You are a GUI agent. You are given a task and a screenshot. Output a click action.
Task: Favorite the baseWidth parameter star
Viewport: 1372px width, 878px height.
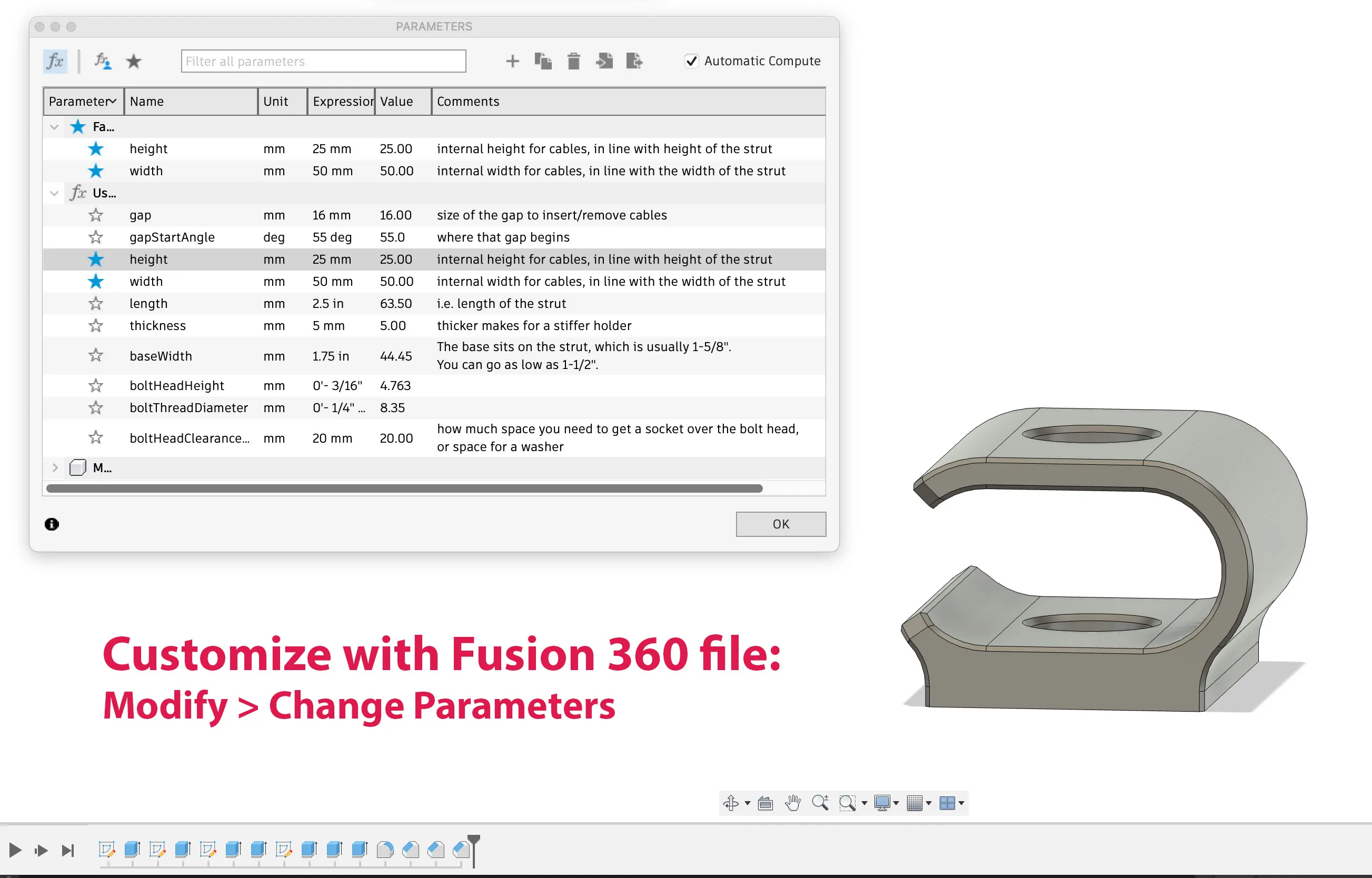96,355
